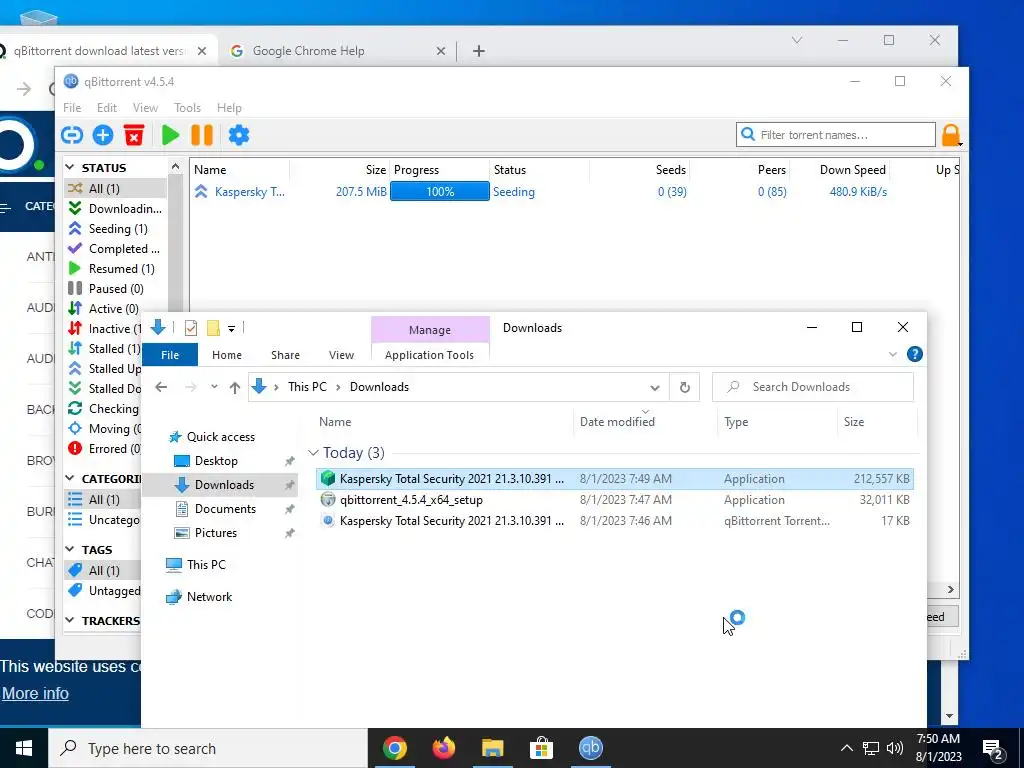Screen dimensions: 1024x768
Task: Open Firefox from the taskbar
Action: 444,748
